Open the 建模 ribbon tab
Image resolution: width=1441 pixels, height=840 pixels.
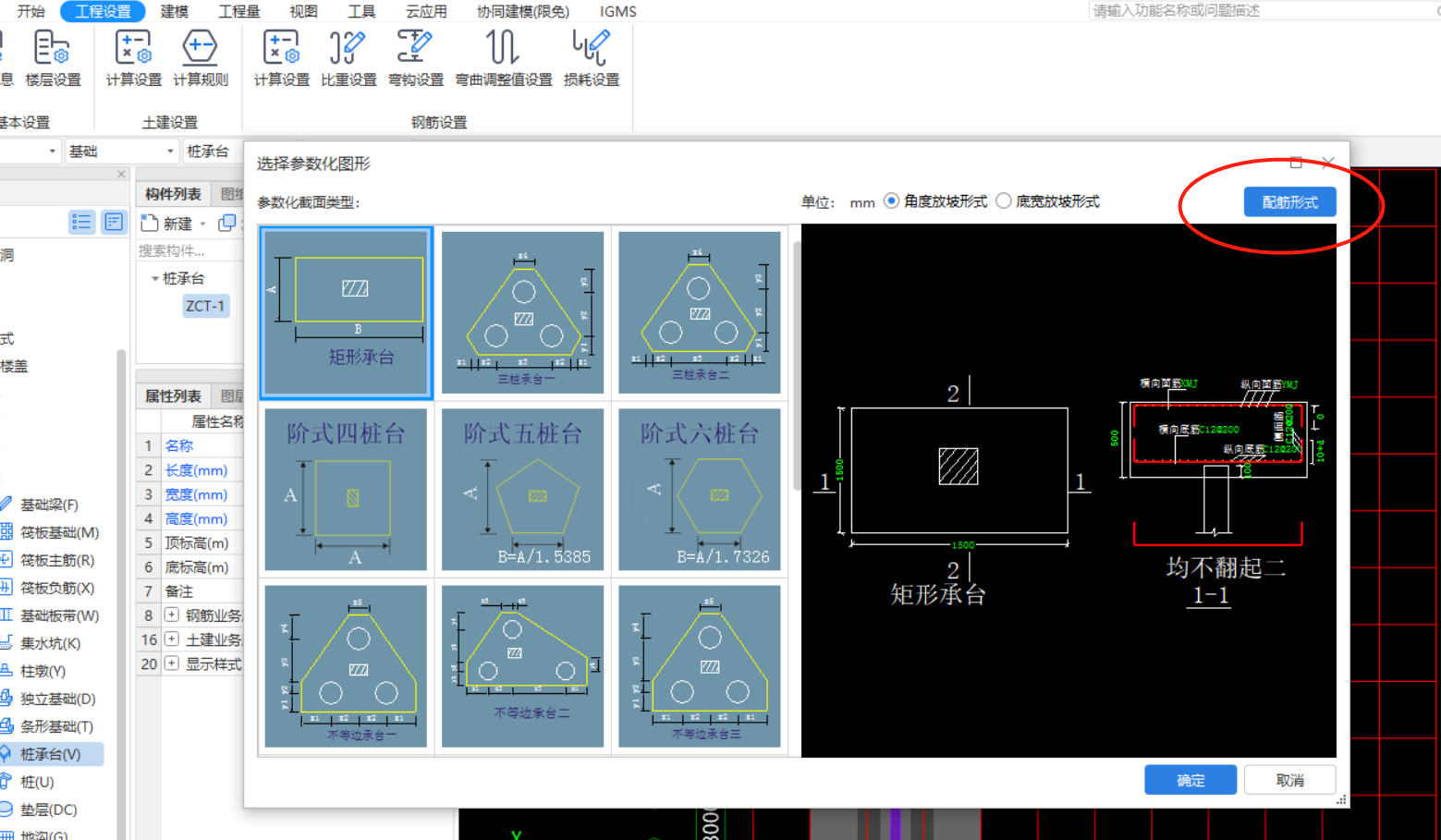click(174, 11)
